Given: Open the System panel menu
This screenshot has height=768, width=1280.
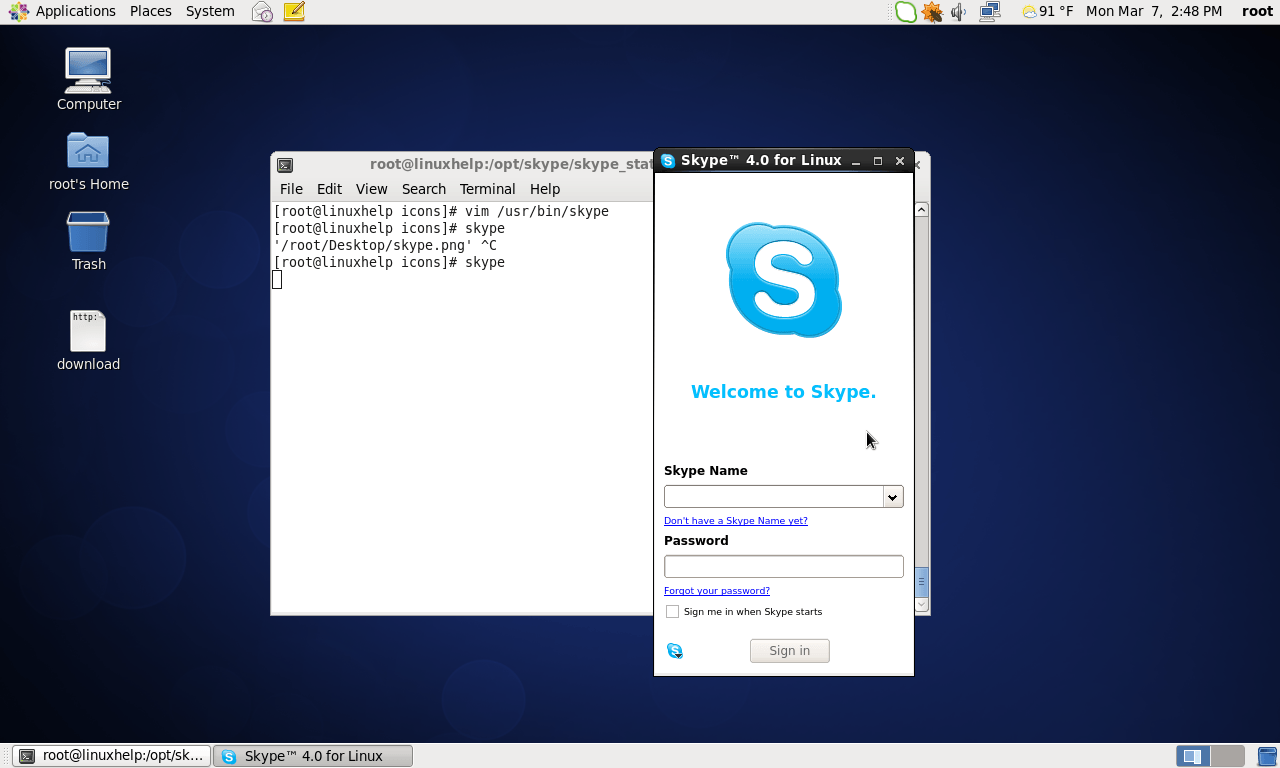Looking at the screenshot, I should (210, 11).
